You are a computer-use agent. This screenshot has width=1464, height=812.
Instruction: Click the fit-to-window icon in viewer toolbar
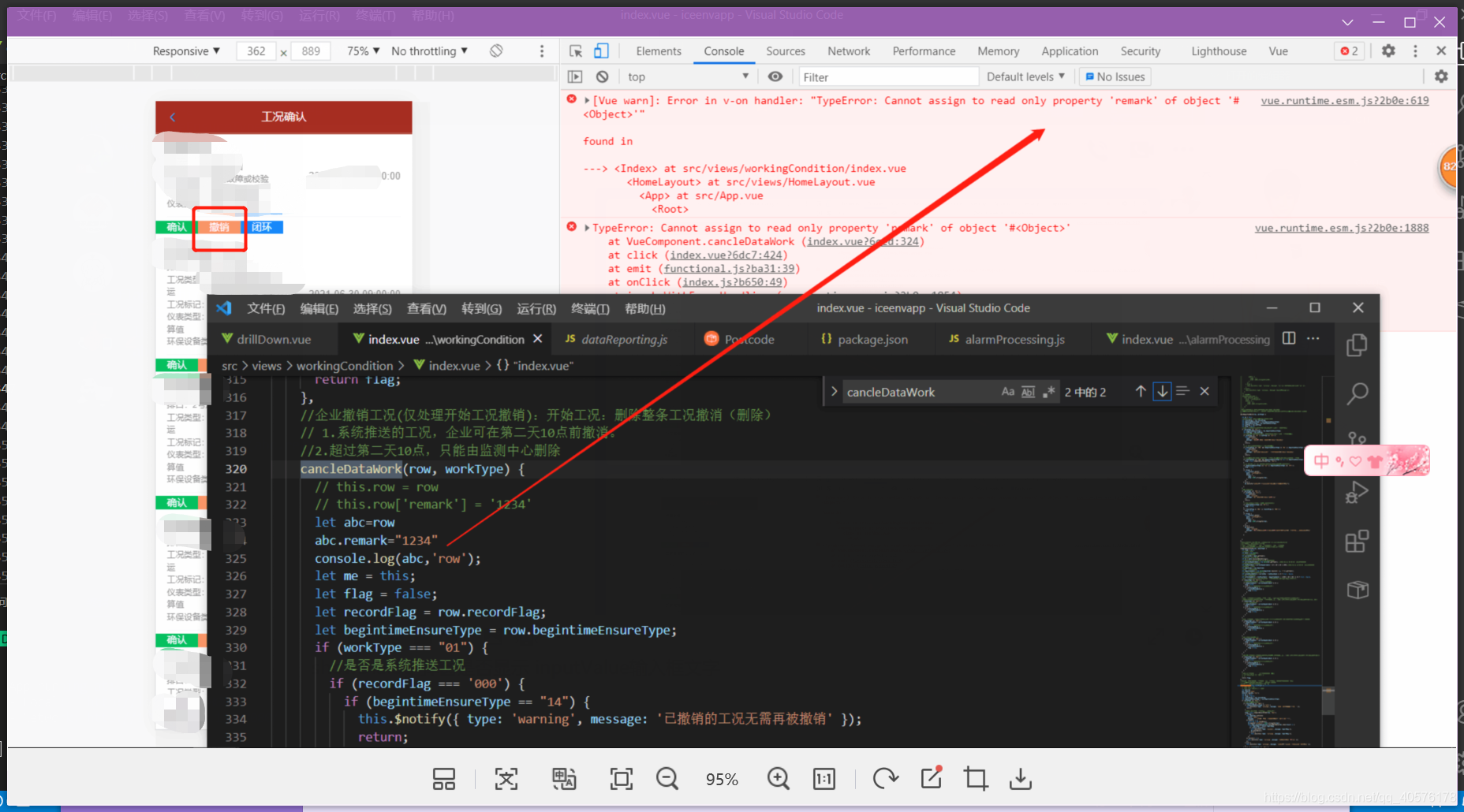(622, 779)
